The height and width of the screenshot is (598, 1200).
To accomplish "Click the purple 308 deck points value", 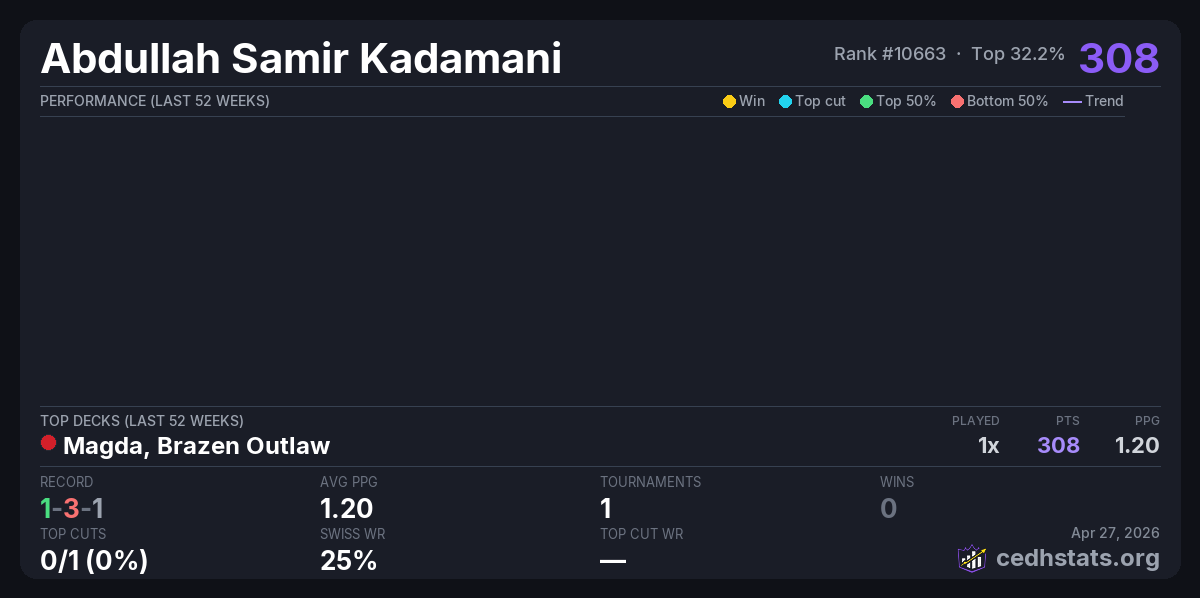I will tap(1058, 445).
